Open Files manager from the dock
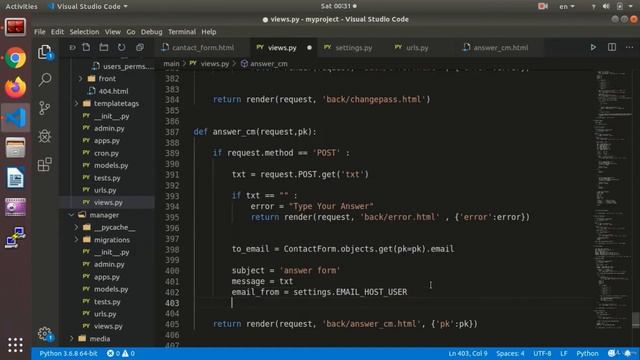640x360 pixels. (16, 147)
